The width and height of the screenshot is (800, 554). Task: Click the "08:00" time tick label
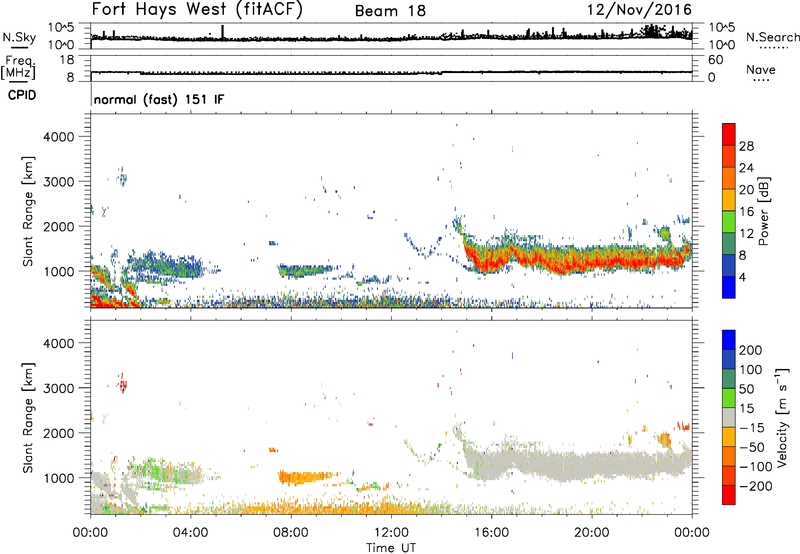(x=291, y=533)
